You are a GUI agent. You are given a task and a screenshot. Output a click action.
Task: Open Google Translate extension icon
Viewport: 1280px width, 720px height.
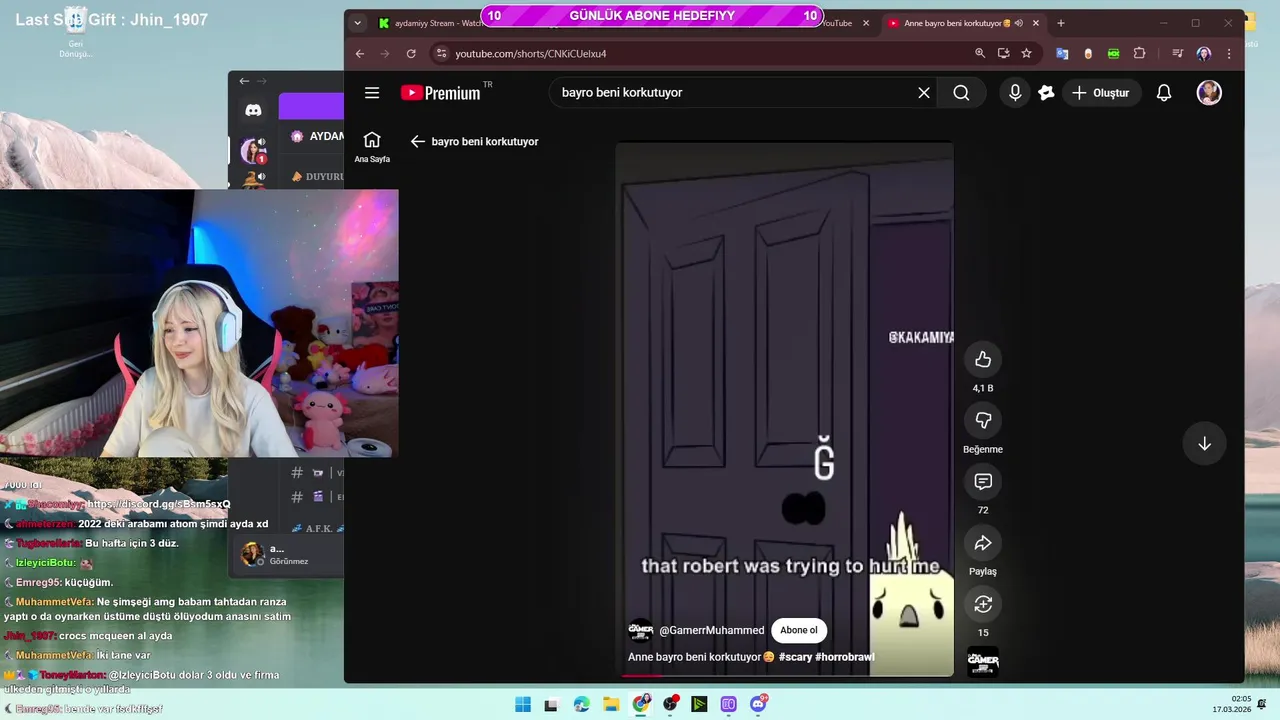tap(1062, 54)
